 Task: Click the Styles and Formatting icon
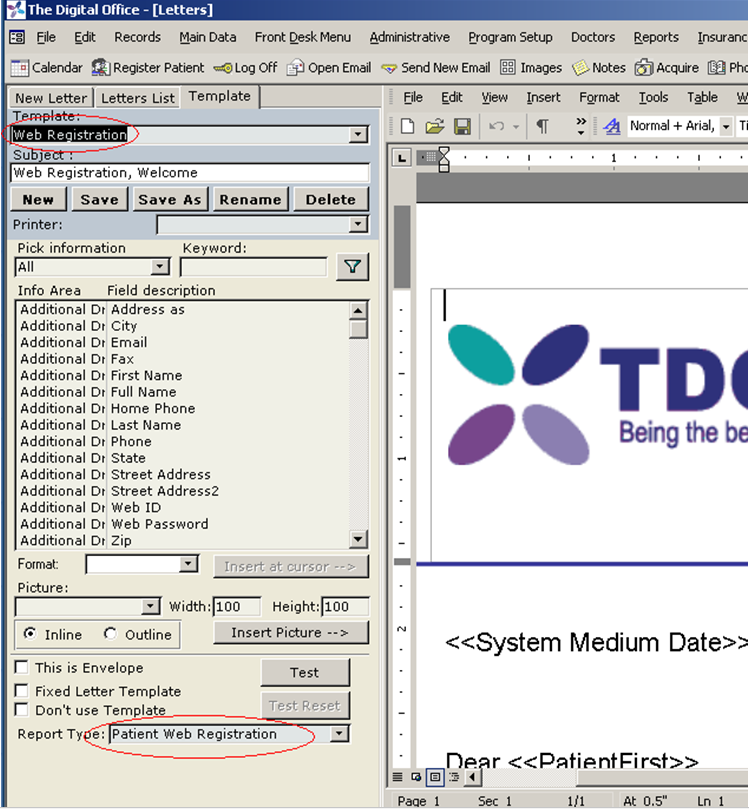point(610,126)
